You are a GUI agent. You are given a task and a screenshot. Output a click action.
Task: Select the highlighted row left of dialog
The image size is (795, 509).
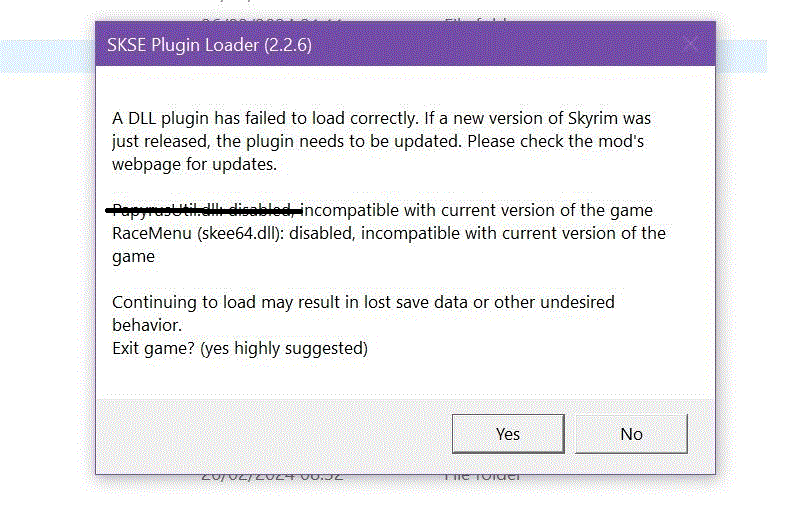click(48, 56)
